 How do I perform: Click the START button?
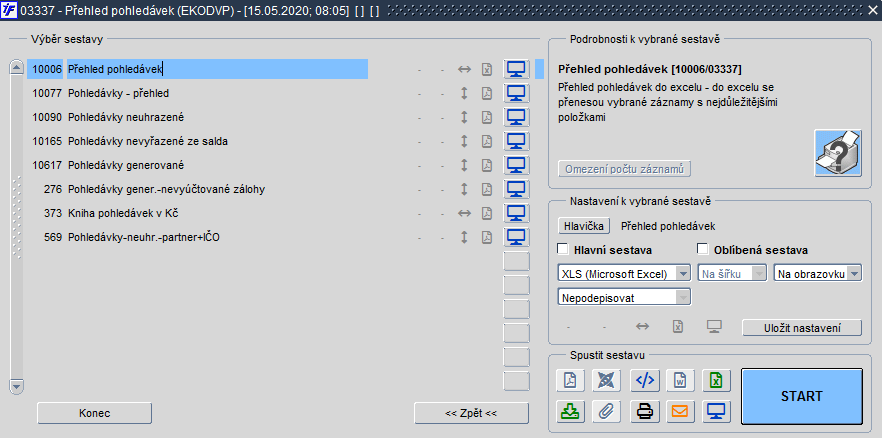point(802,396)
